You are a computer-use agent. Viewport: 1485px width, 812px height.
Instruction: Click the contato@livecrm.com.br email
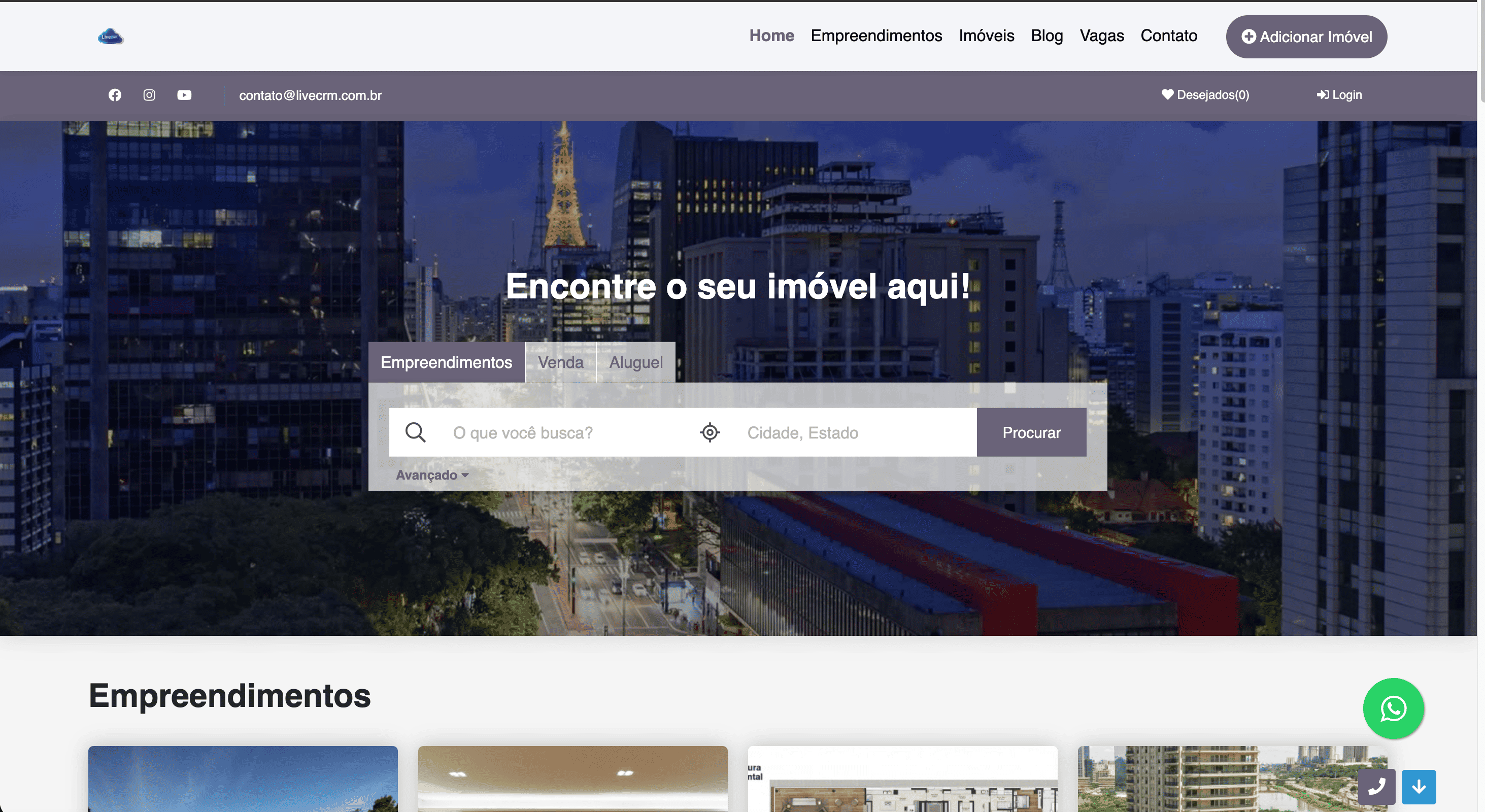point(310,95)
